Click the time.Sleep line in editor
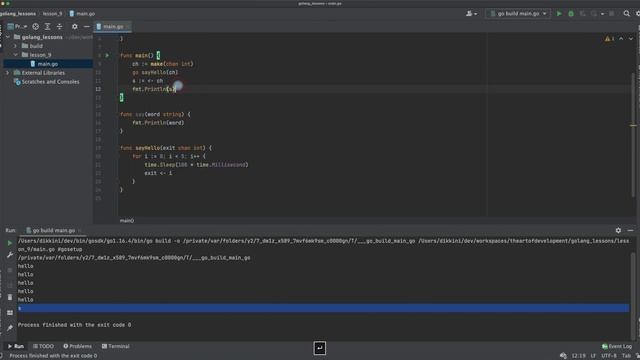640x360 pixels. [196, 164]
